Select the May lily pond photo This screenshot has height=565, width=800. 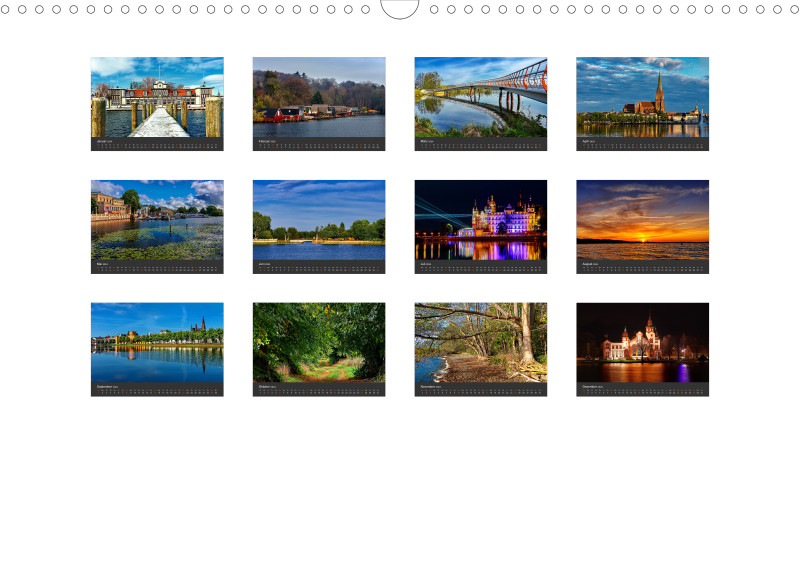click(157, 220)
